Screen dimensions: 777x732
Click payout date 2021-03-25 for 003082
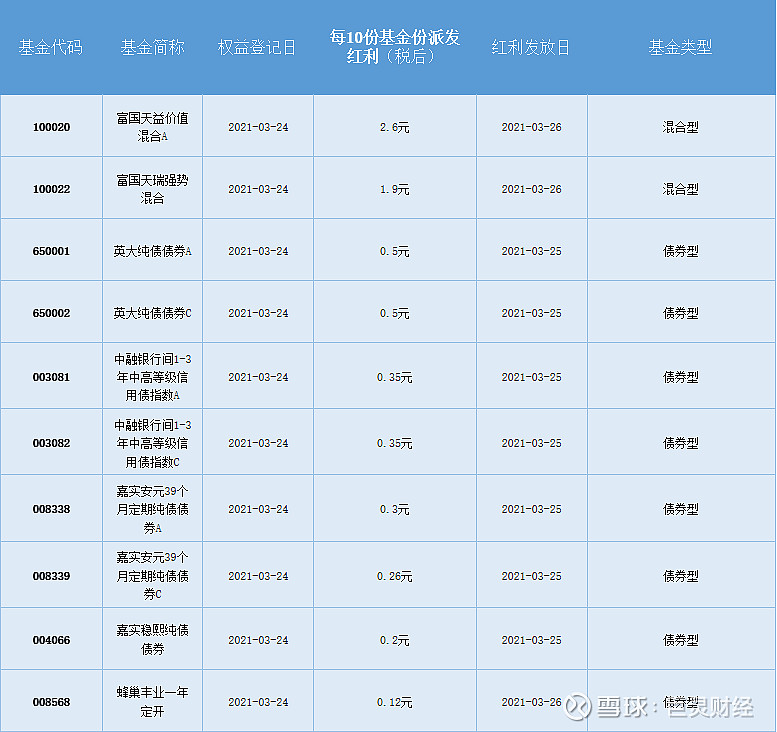pos(531,443)
